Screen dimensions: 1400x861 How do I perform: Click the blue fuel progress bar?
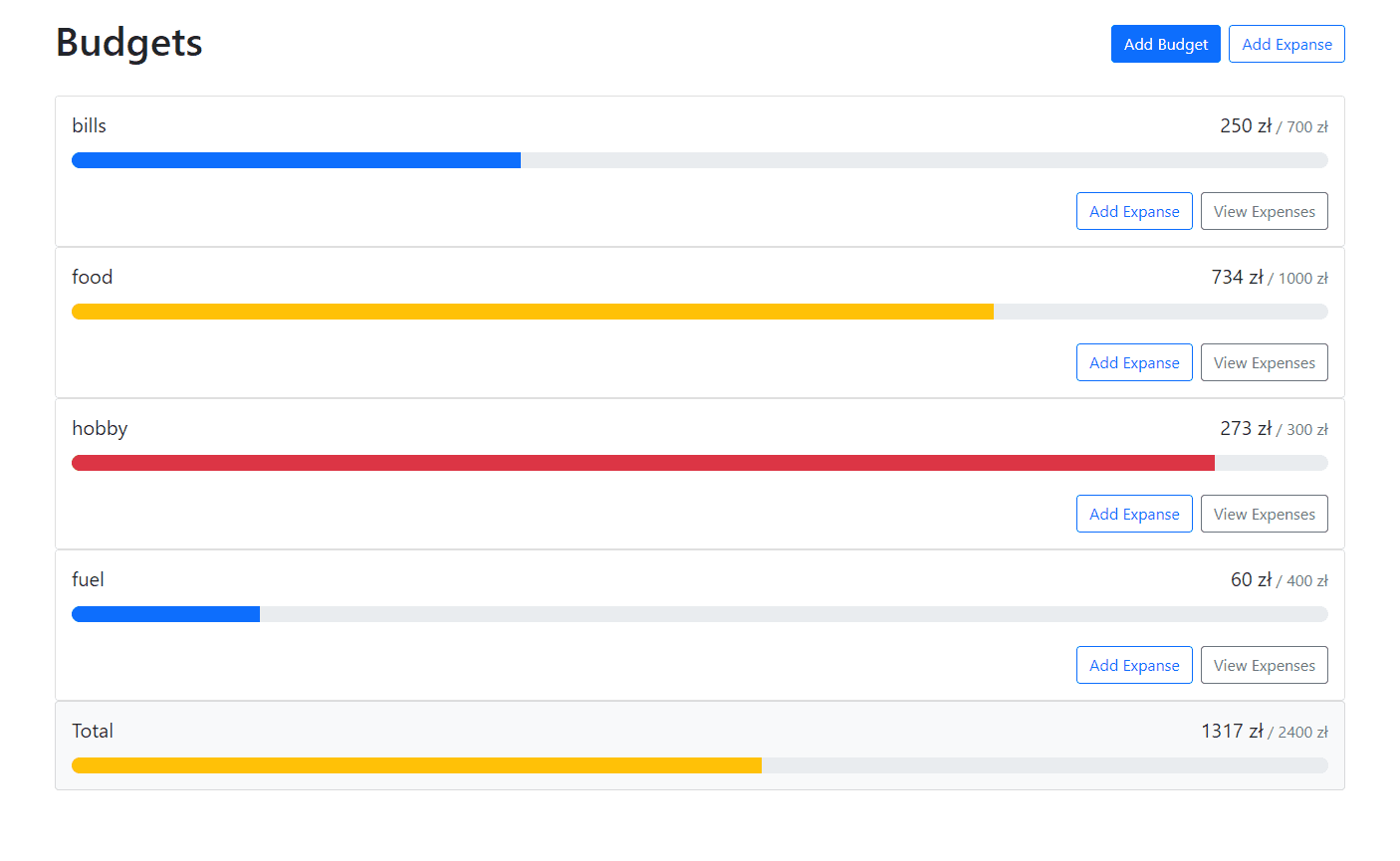[x=166, y=614]
